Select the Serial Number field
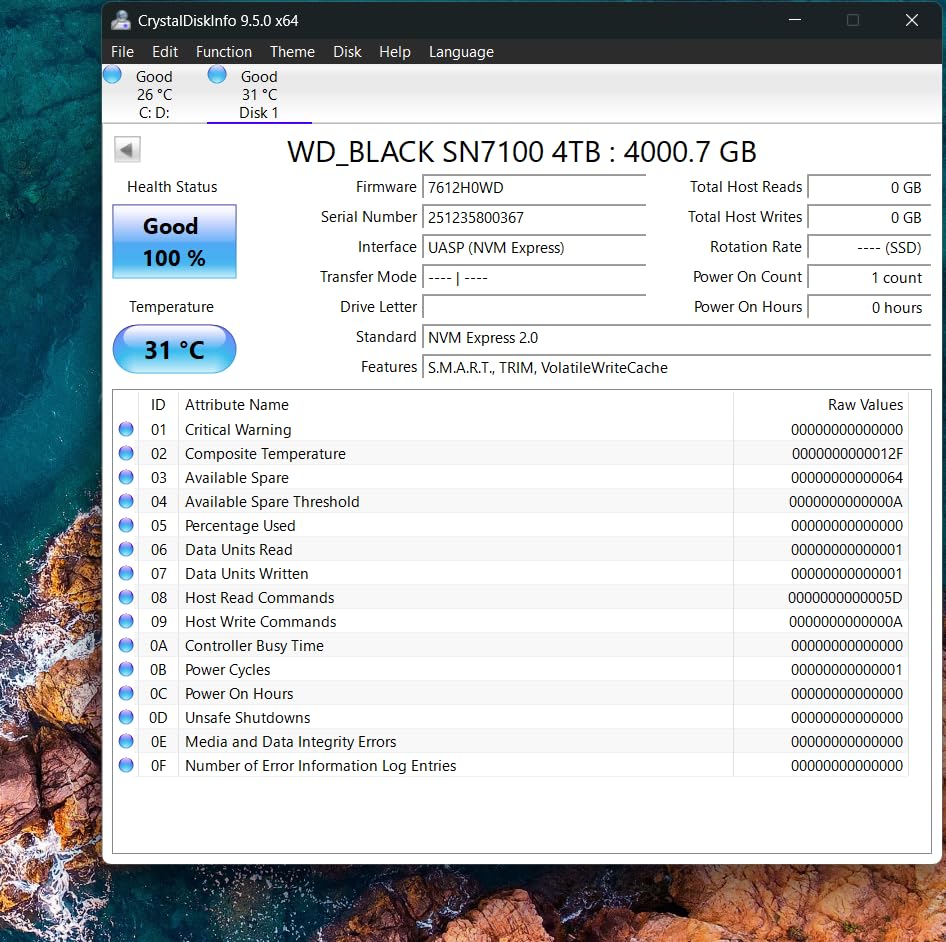Screen dimensions: 946x942 (533, 217)
